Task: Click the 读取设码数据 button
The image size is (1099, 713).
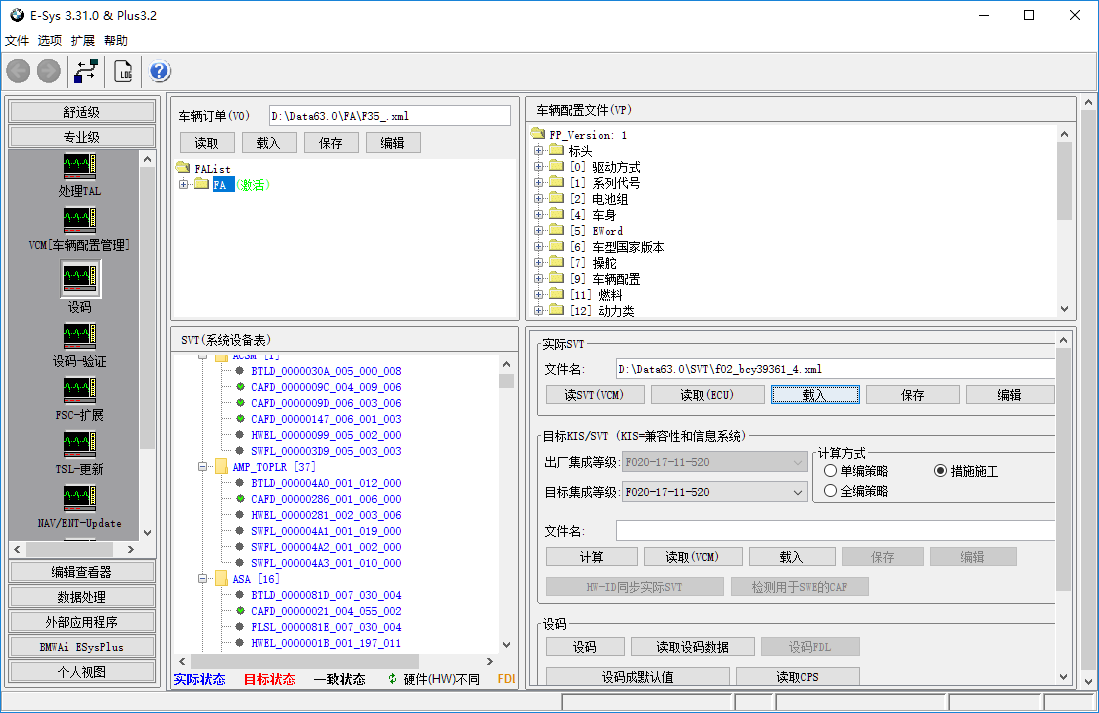Action: (692, 646)
